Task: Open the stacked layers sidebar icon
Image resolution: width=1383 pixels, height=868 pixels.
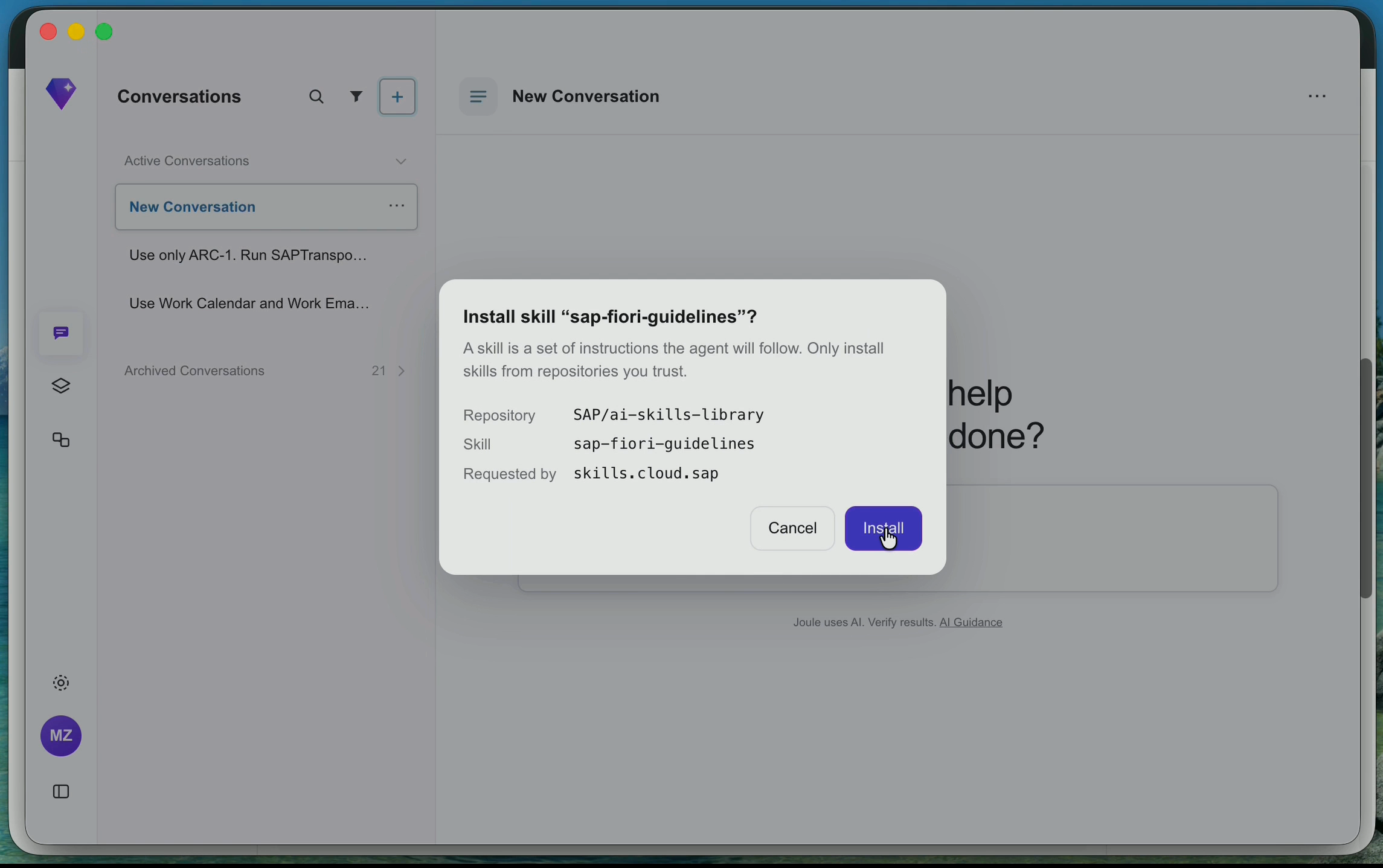Action: [61, 386]
